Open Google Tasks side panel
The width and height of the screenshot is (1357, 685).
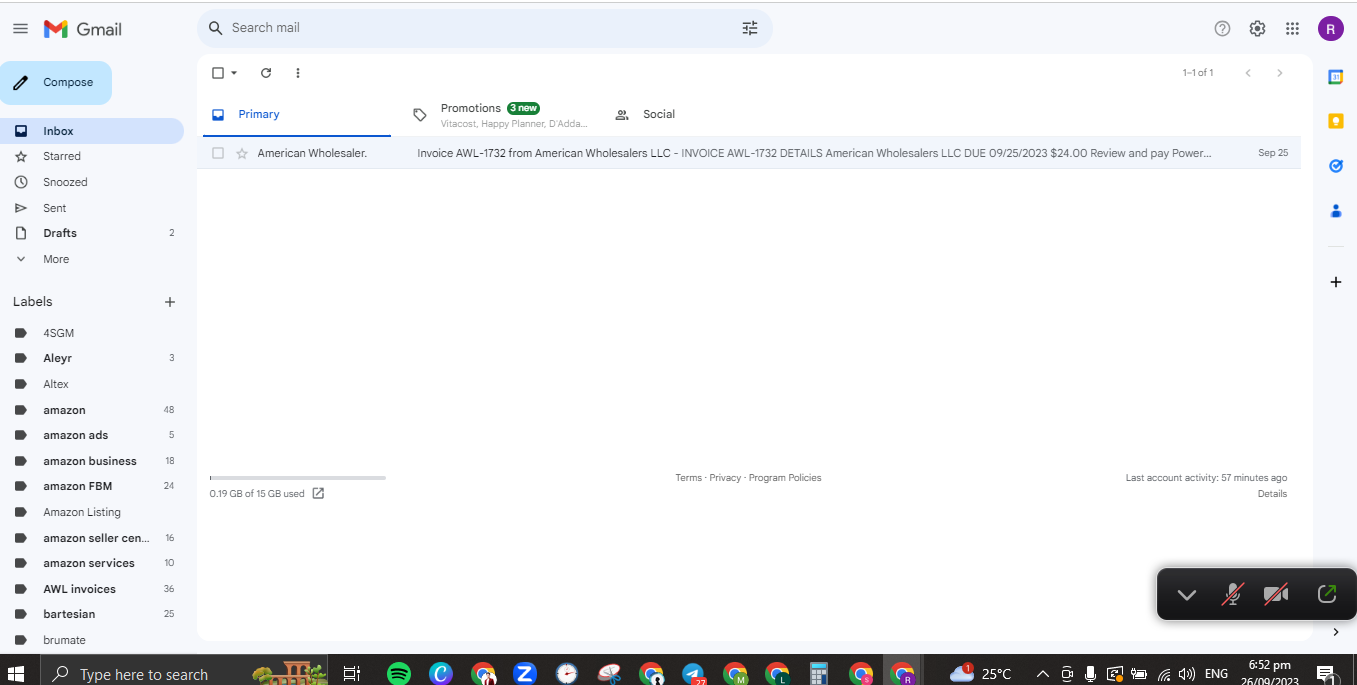(1335, 166)
